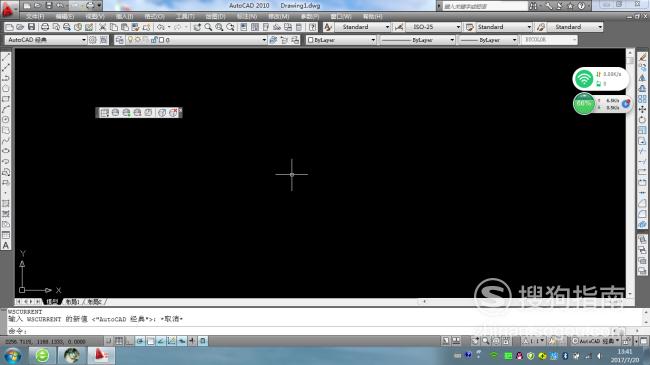This screenshot has width=650, height=365.
Task: Select the Erase tool in the Modify toolbar
Action: click(x=642, y=57)
